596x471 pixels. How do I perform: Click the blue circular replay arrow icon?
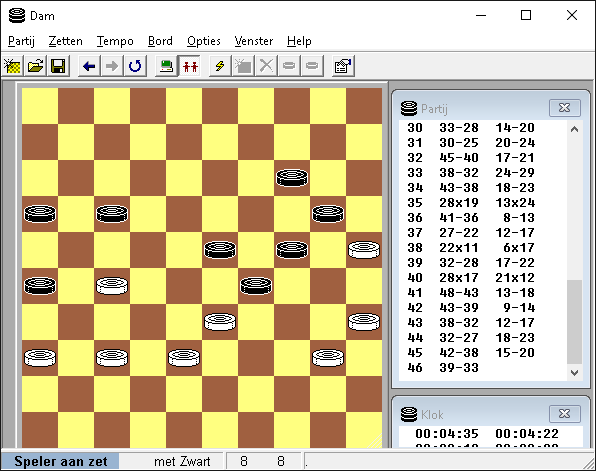[x=135, y=66]
